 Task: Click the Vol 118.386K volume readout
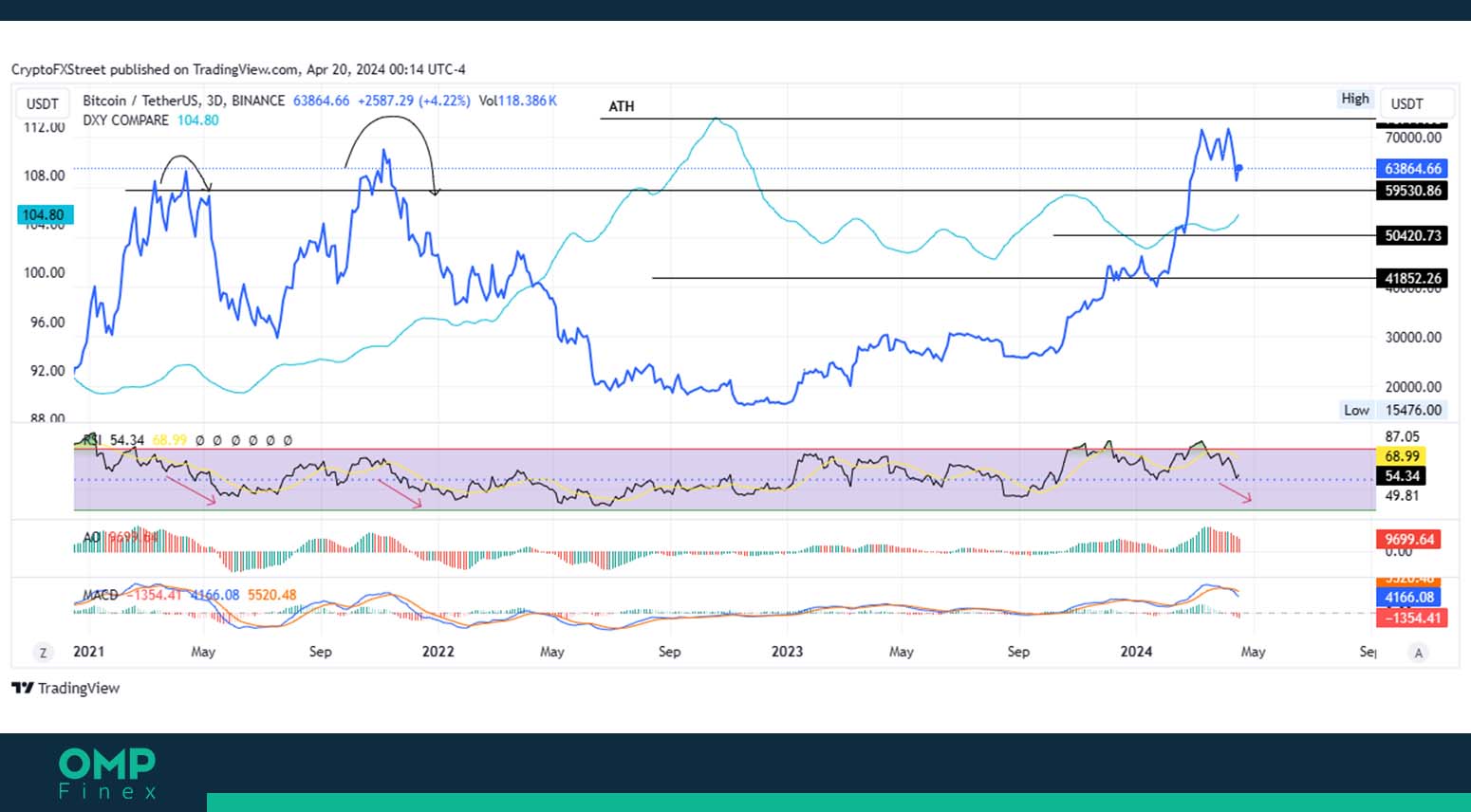point(518,101)
